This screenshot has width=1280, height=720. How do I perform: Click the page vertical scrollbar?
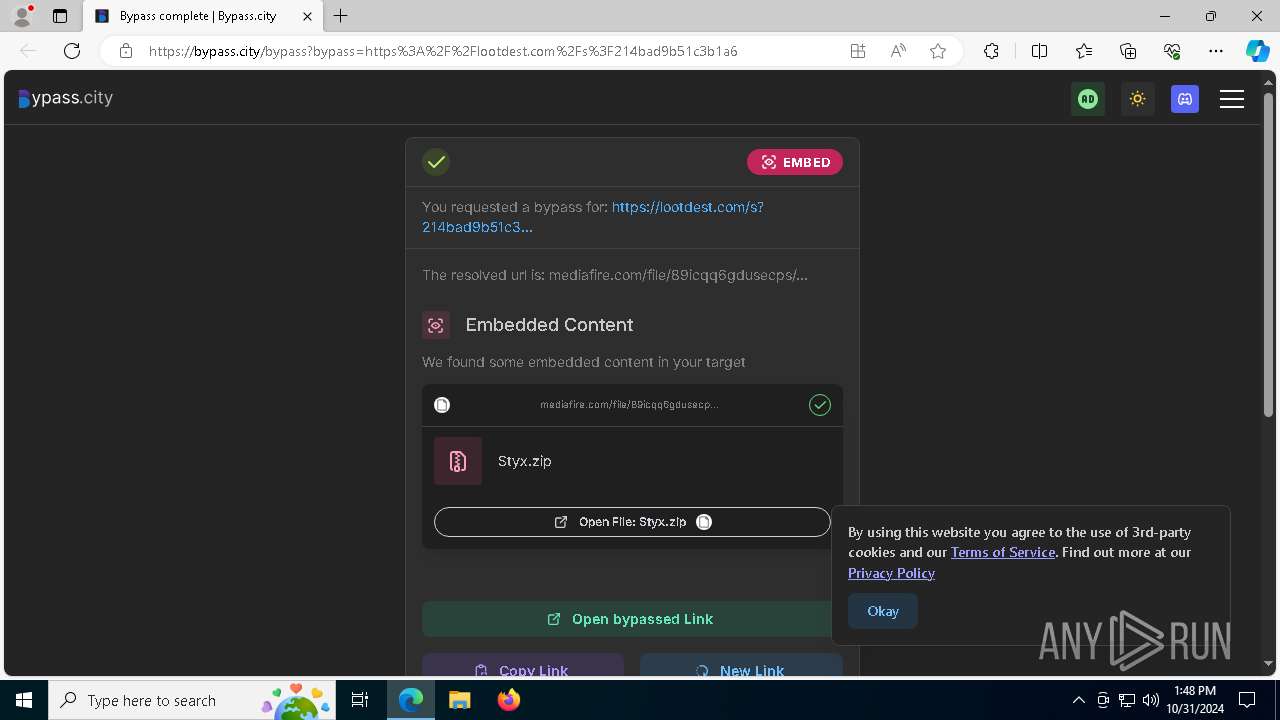tap(1268, 255)
